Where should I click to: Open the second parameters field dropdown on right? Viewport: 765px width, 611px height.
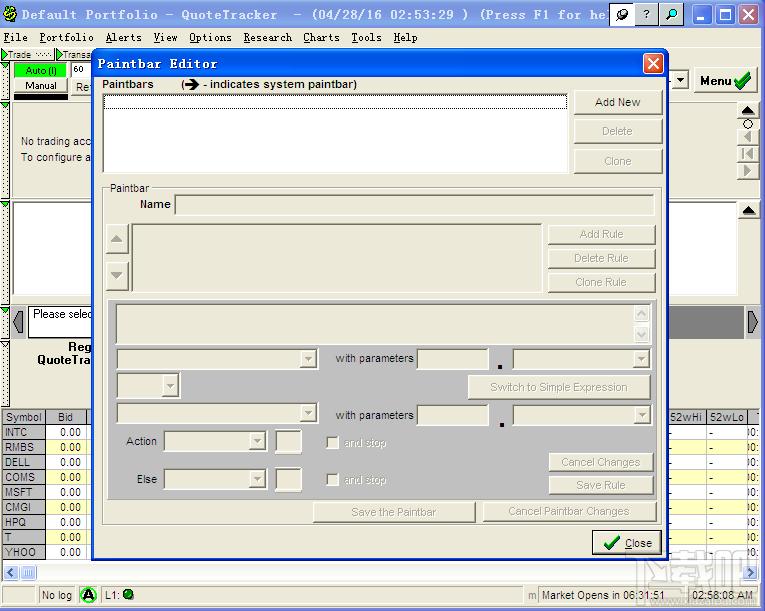[x=641, y=415]
